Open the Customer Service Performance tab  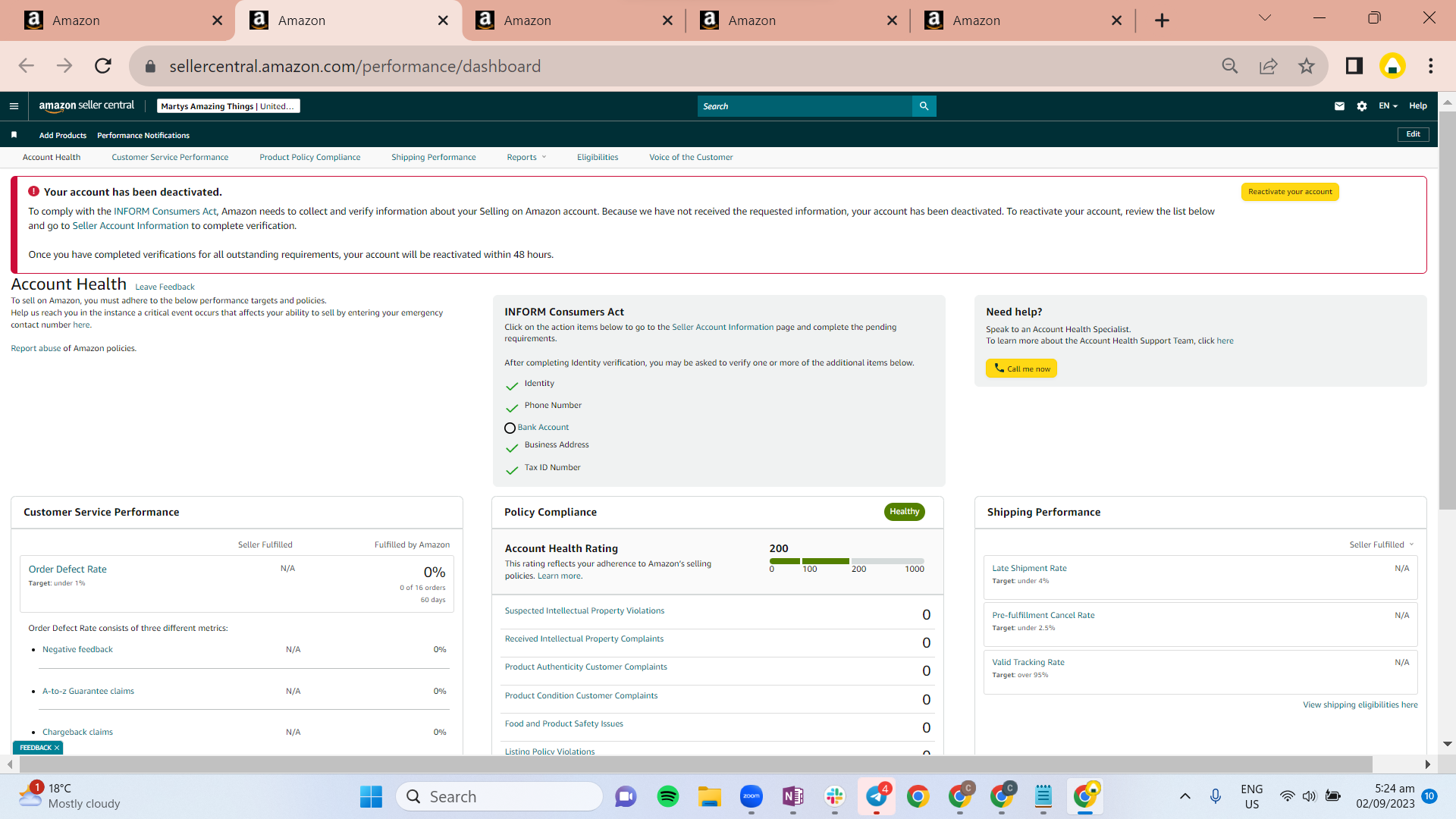[170, 157]
